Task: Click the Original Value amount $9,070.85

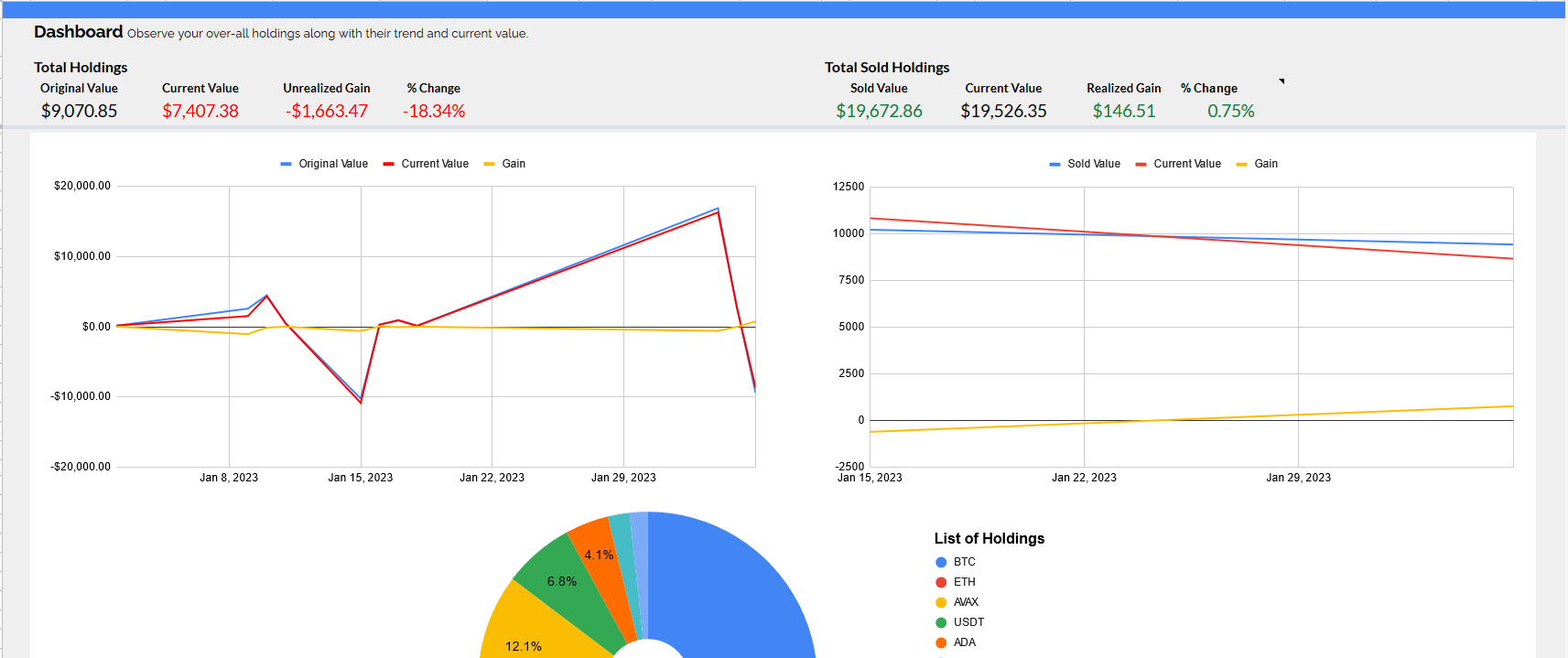Action: pyautogui.click(x=79, y=111)
